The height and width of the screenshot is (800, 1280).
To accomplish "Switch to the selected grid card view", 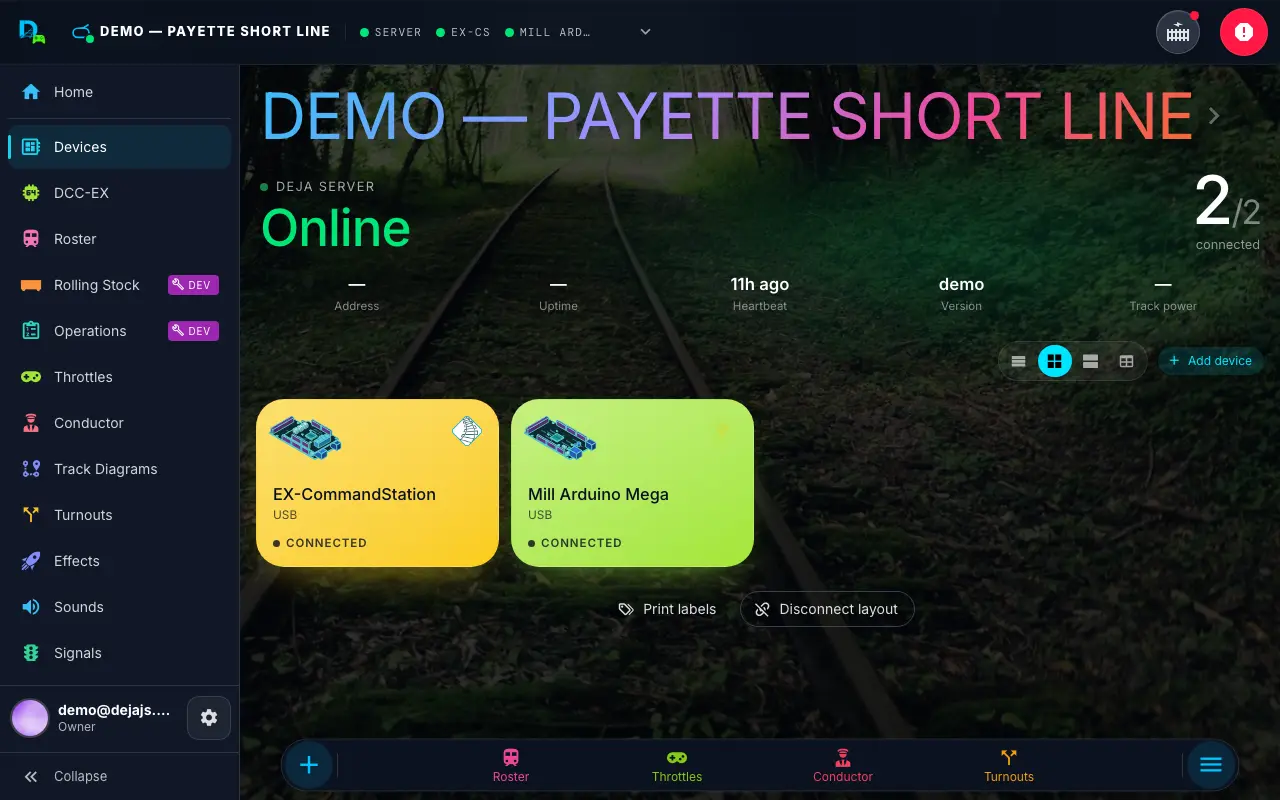I will [1055, 361].
